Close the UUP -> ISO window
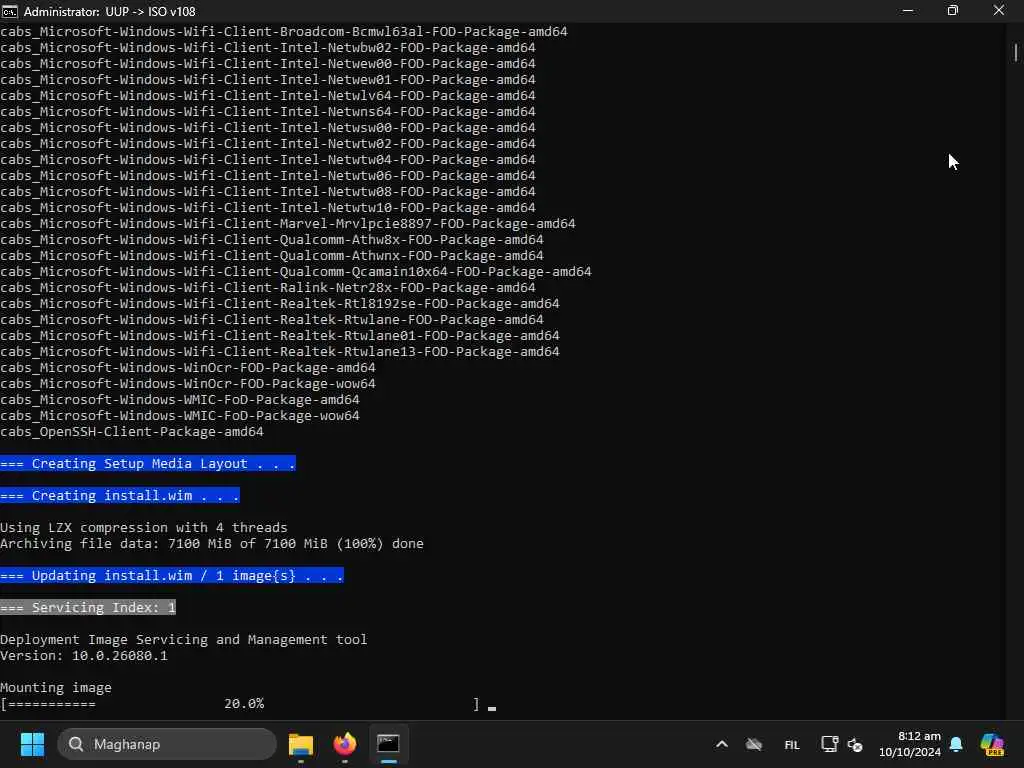The image size is (1024, 768). click(x=999, y=11)
